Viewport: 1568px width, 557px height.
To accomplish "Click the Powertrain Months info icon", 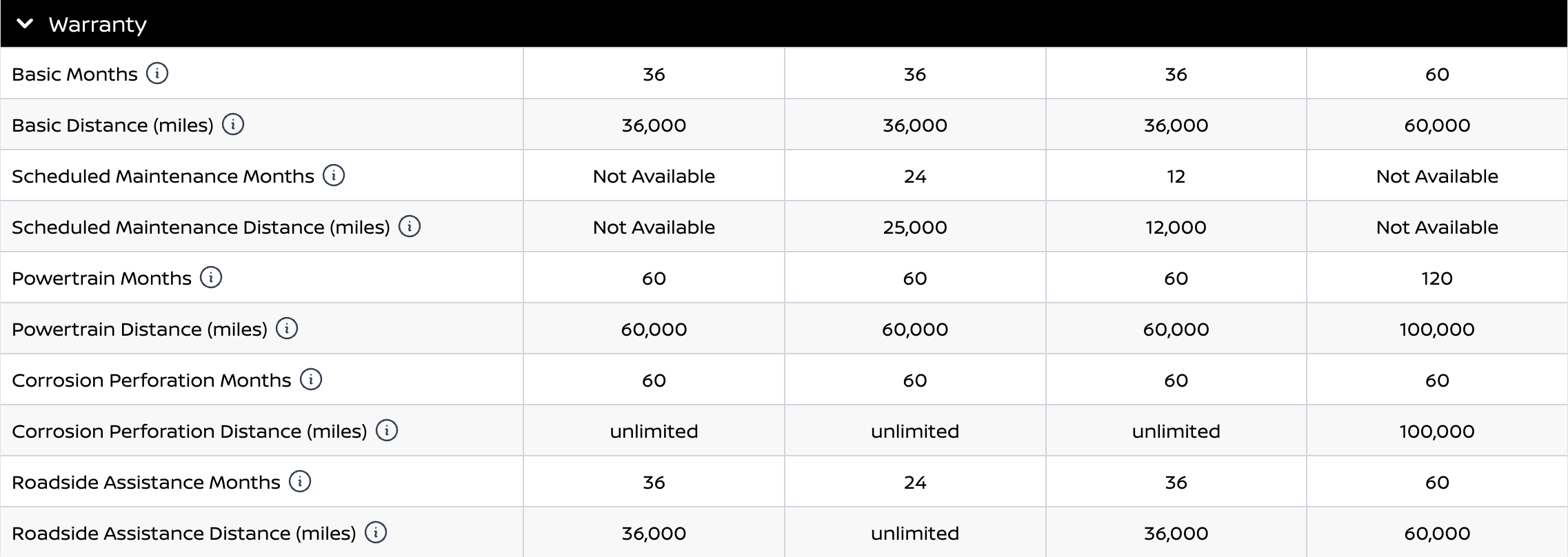I will pyautogui.click(x=211, y=277).
